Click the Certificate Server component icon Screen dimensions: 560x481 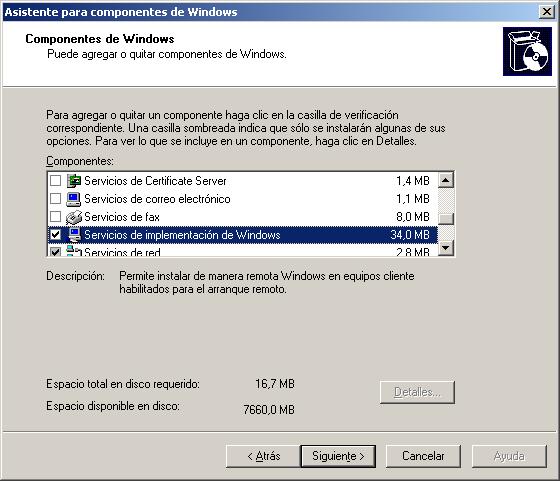point(74,181)
